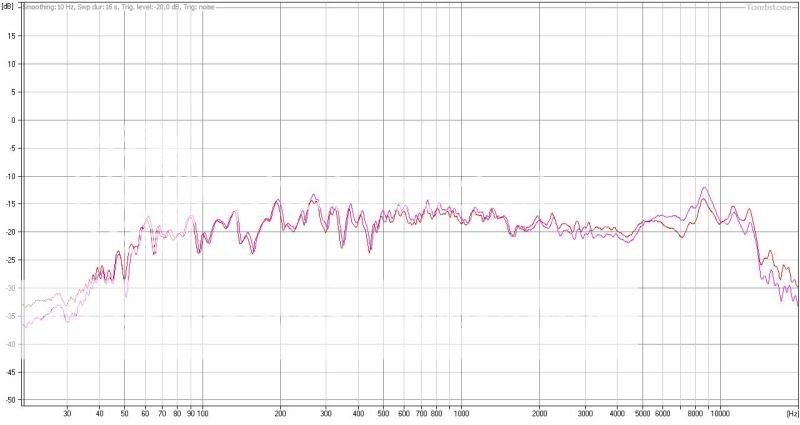The width and height of the screenshot is (800, 425).
Task: Click the 8000 Hz frequency axis label
Action: coord(695,412)
